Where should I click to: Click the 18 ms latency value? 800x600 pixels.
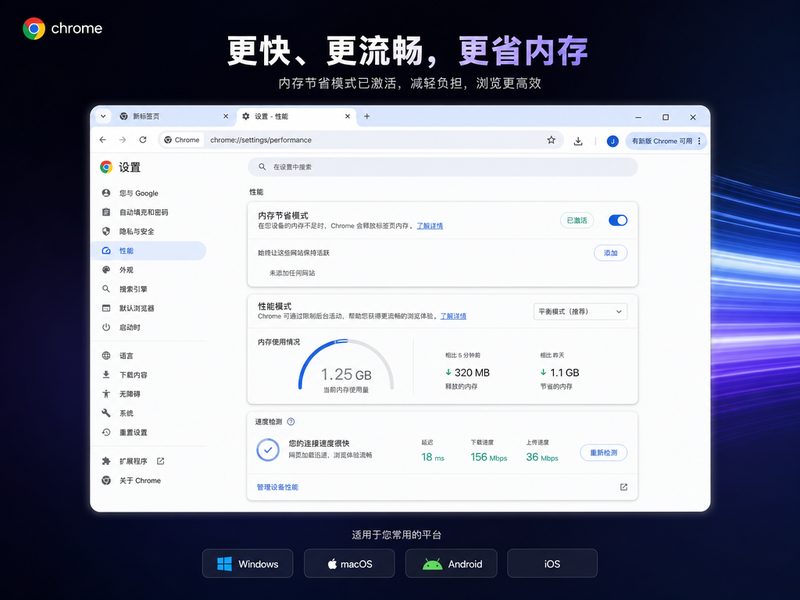tap(433, 457)
